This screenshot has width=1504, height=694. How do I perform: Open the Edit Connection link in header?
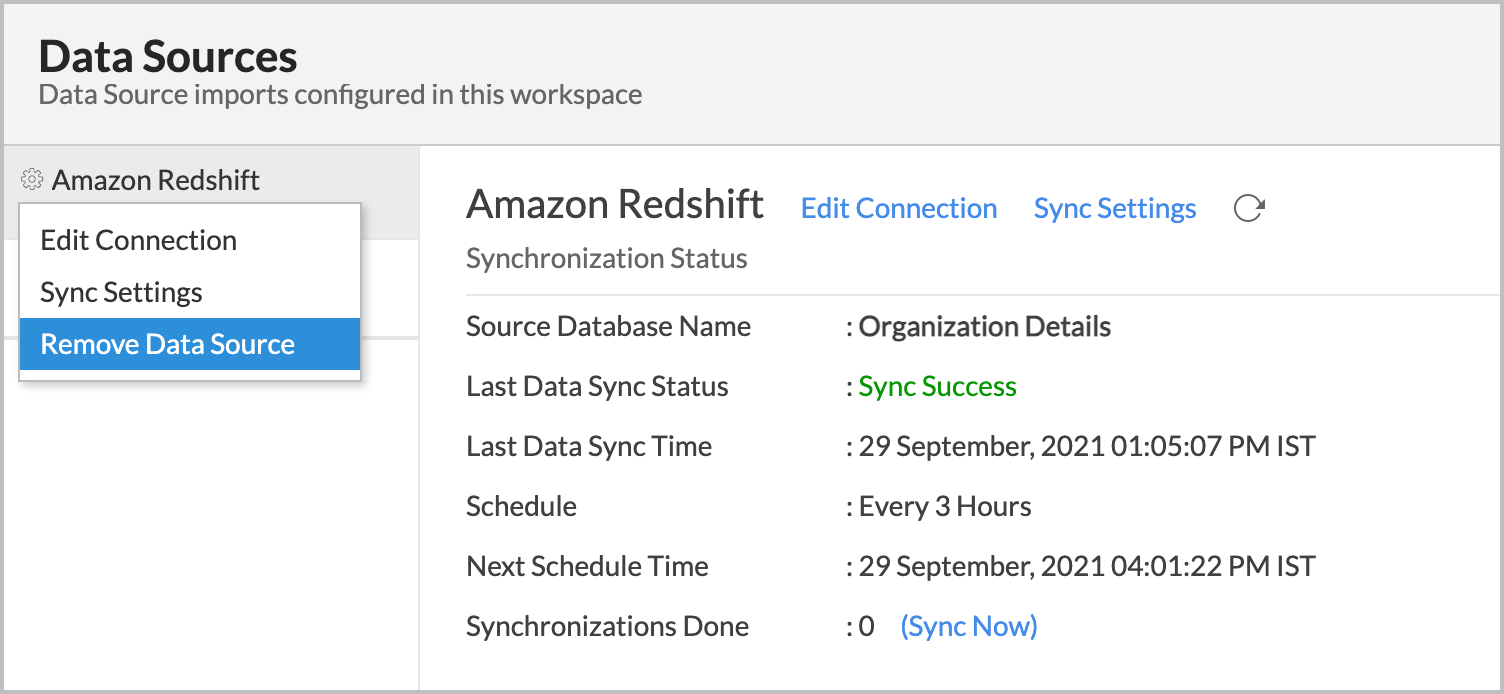click(899, 208)
